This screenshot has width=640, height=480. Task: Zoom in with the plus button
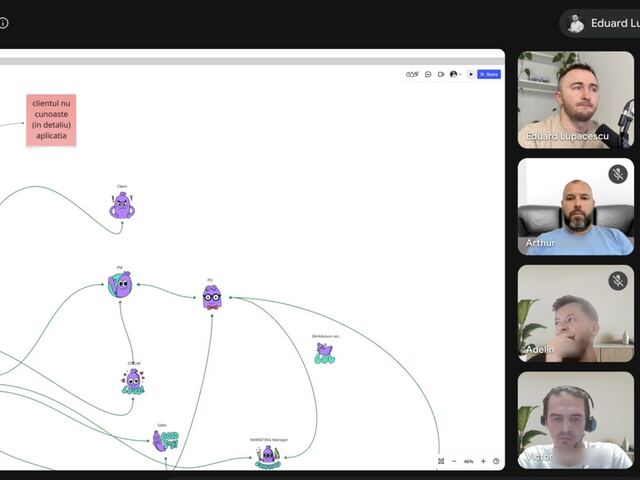(483, 461)
